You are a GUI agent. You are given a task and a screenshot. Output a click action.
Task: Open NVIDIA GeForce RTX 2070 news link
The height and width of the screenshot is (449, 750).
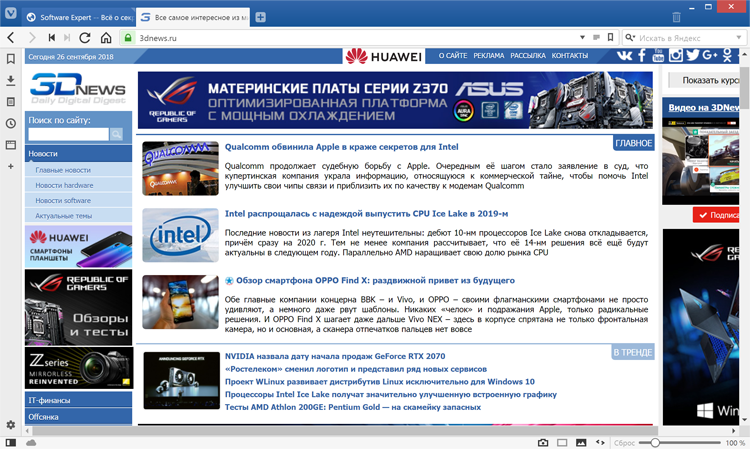pos(335,356)
